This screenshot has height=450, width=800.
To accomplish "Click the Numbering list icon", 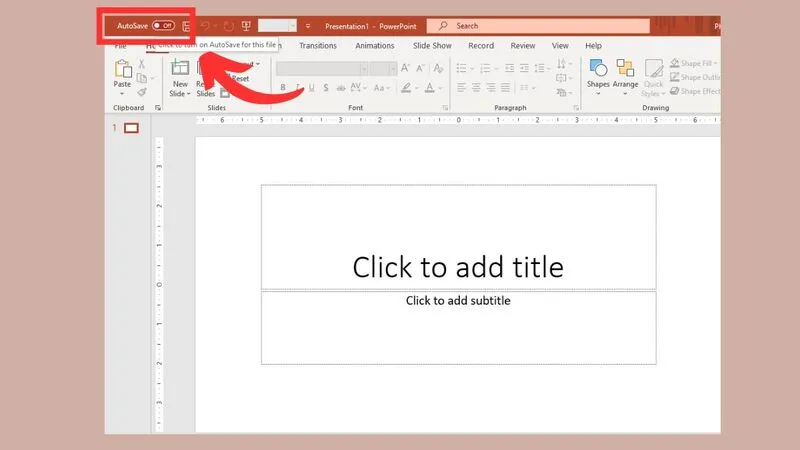I will tap(485, 68).
